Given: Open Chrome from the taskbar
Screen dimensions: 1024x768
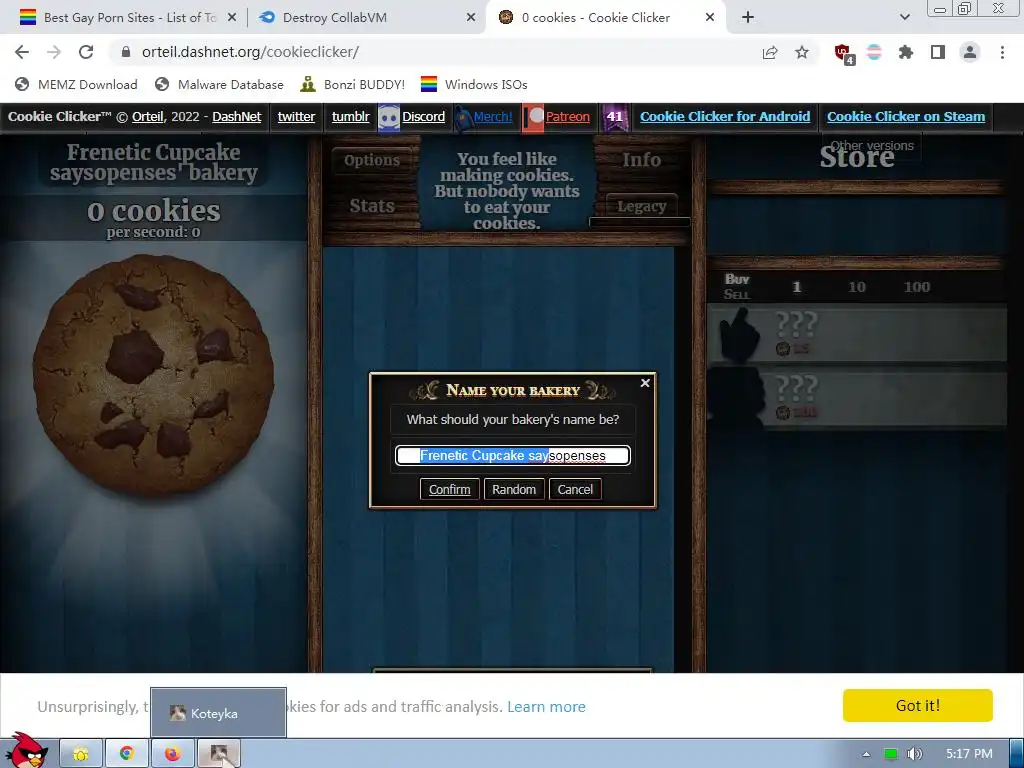Looking at the screenshot, I should 127,754.
